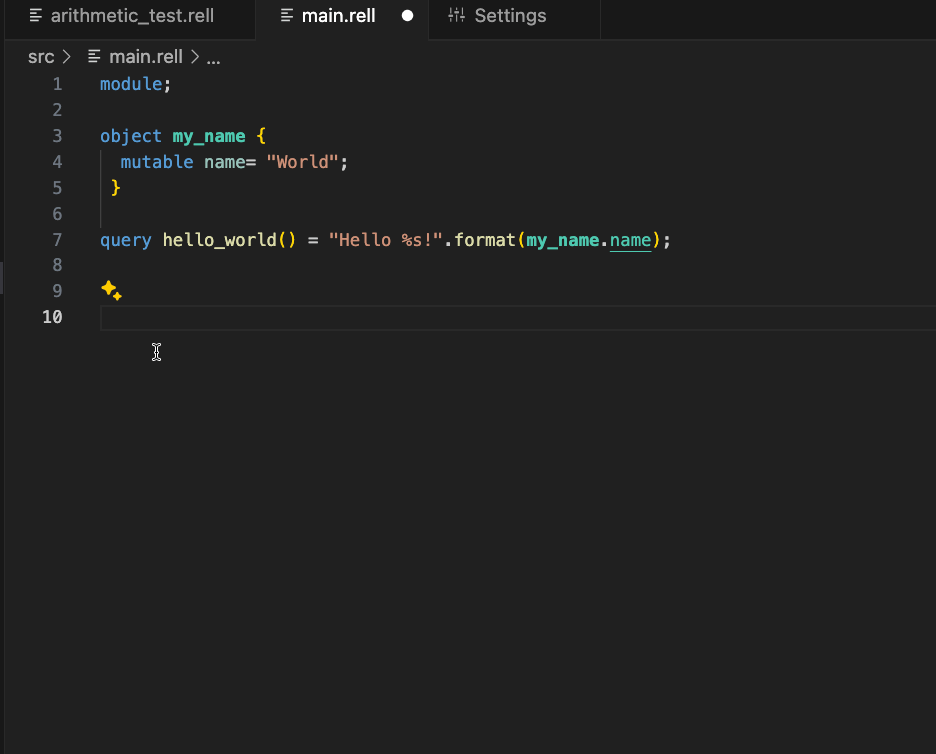This screenshot has width=936, height=754.
Task: Click the closing brace on line 5
Action: coord(116,188)
